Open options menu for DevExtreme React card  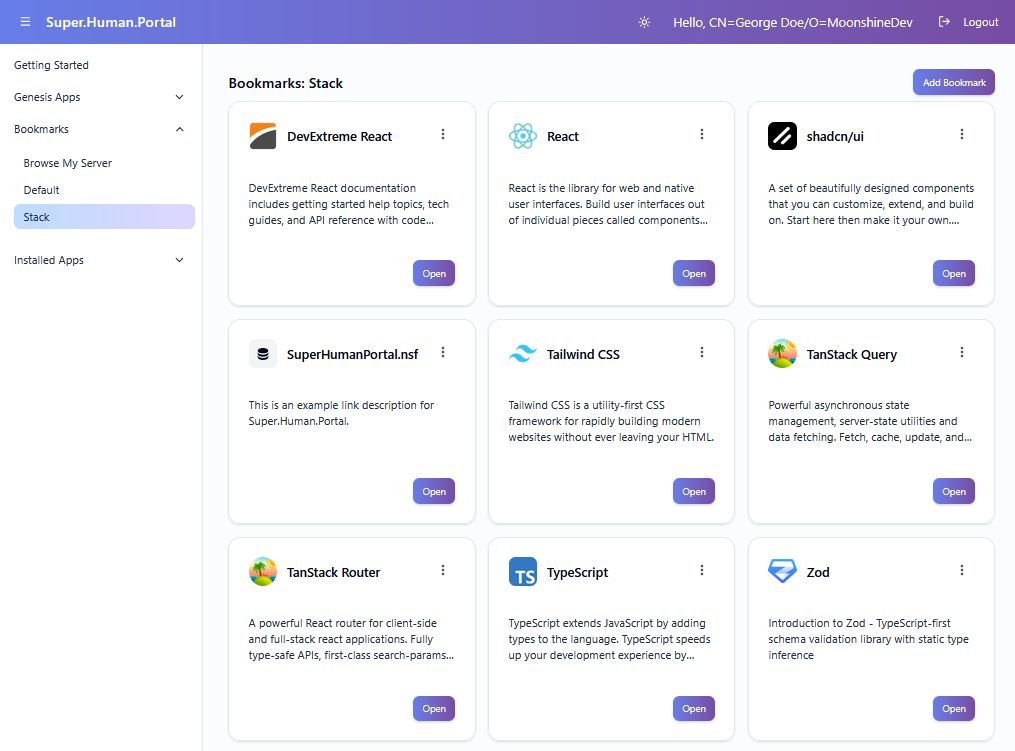click(x=443, y=134)
